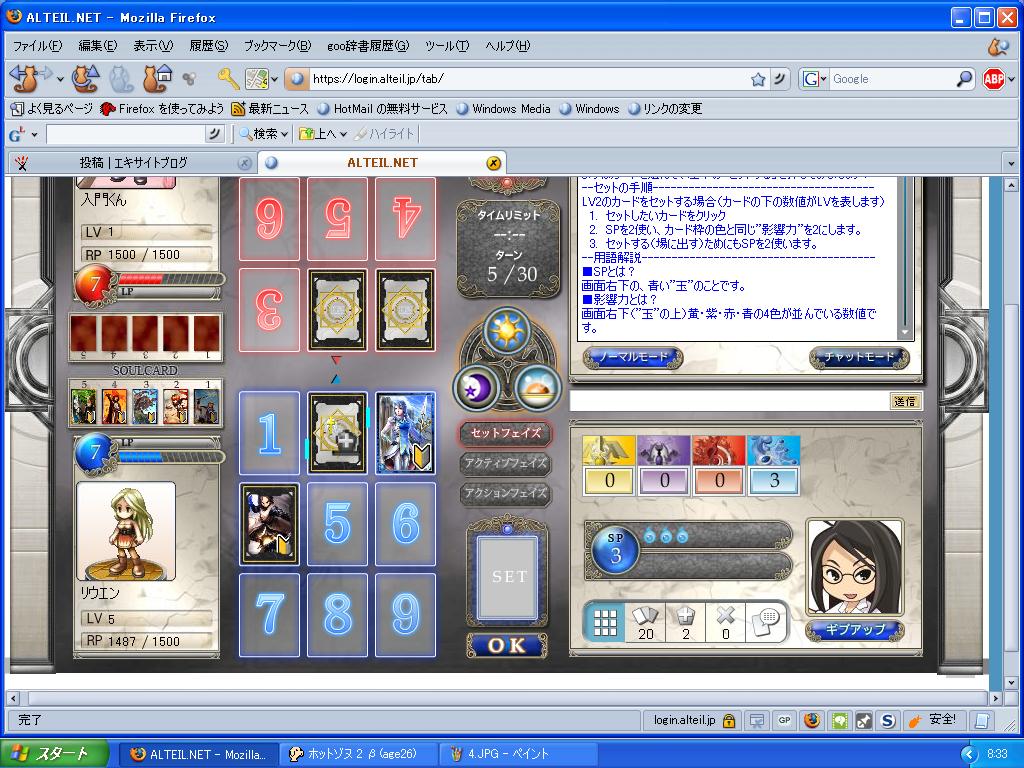Open the ツール(T) menu

tap(447, 46)
